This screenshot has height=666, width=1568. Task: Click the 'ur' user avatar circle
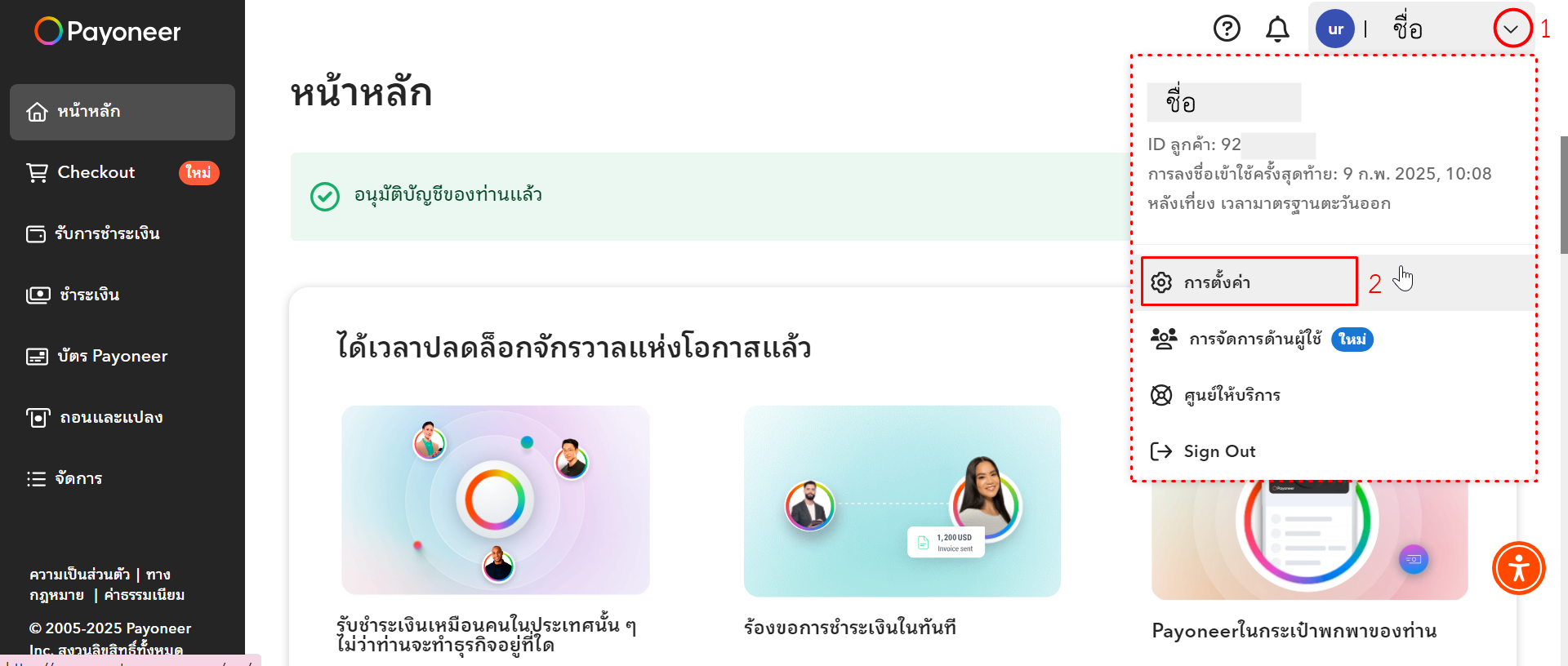pyautogui.click(x=1335, y=29)
